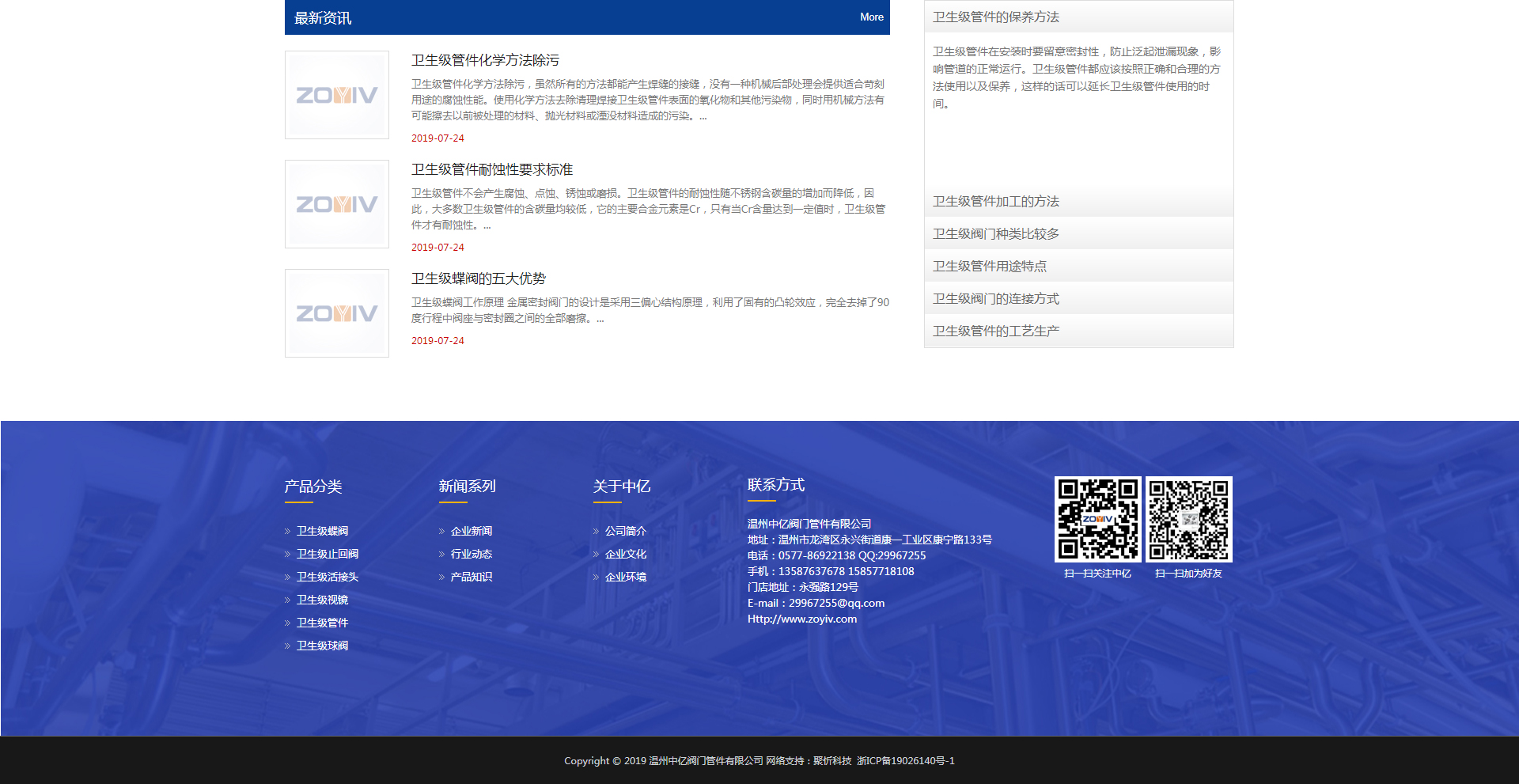Open article title 卫生级管件耐蚀性要求标准

pos(491,170)
